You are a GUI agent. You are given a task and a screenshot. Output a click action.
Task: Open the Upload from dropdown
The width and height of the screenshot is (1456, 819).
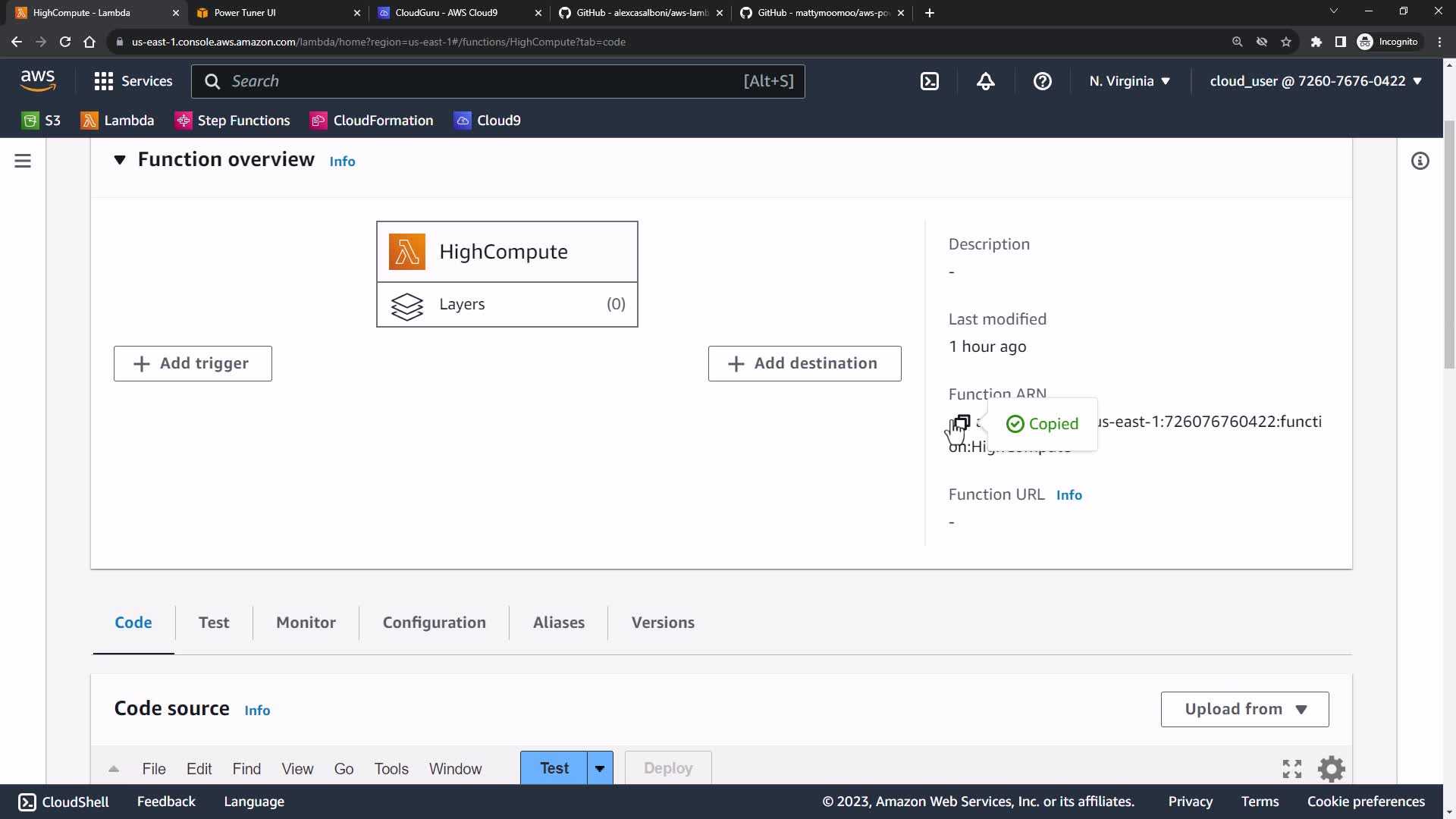[x=1244, y=709]
